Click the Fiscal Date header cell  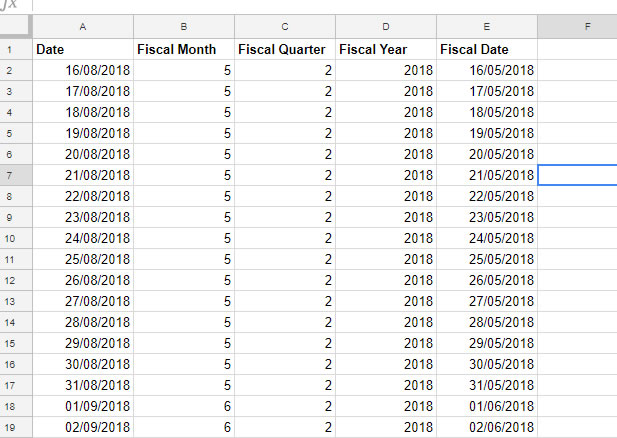point(487,49)
